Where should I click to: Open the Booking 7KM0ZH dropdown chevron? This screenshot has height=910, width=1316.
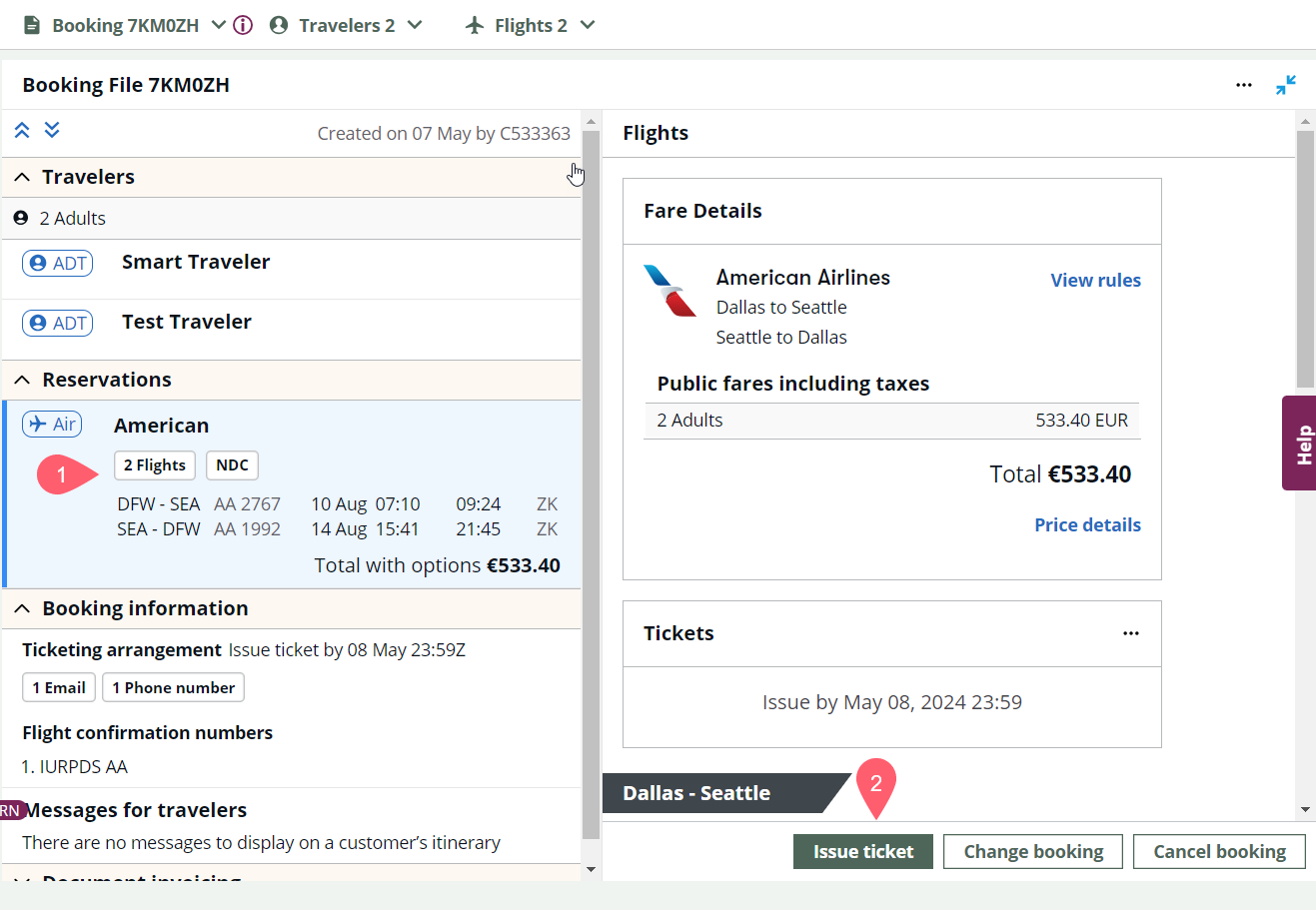pos(219,25)
